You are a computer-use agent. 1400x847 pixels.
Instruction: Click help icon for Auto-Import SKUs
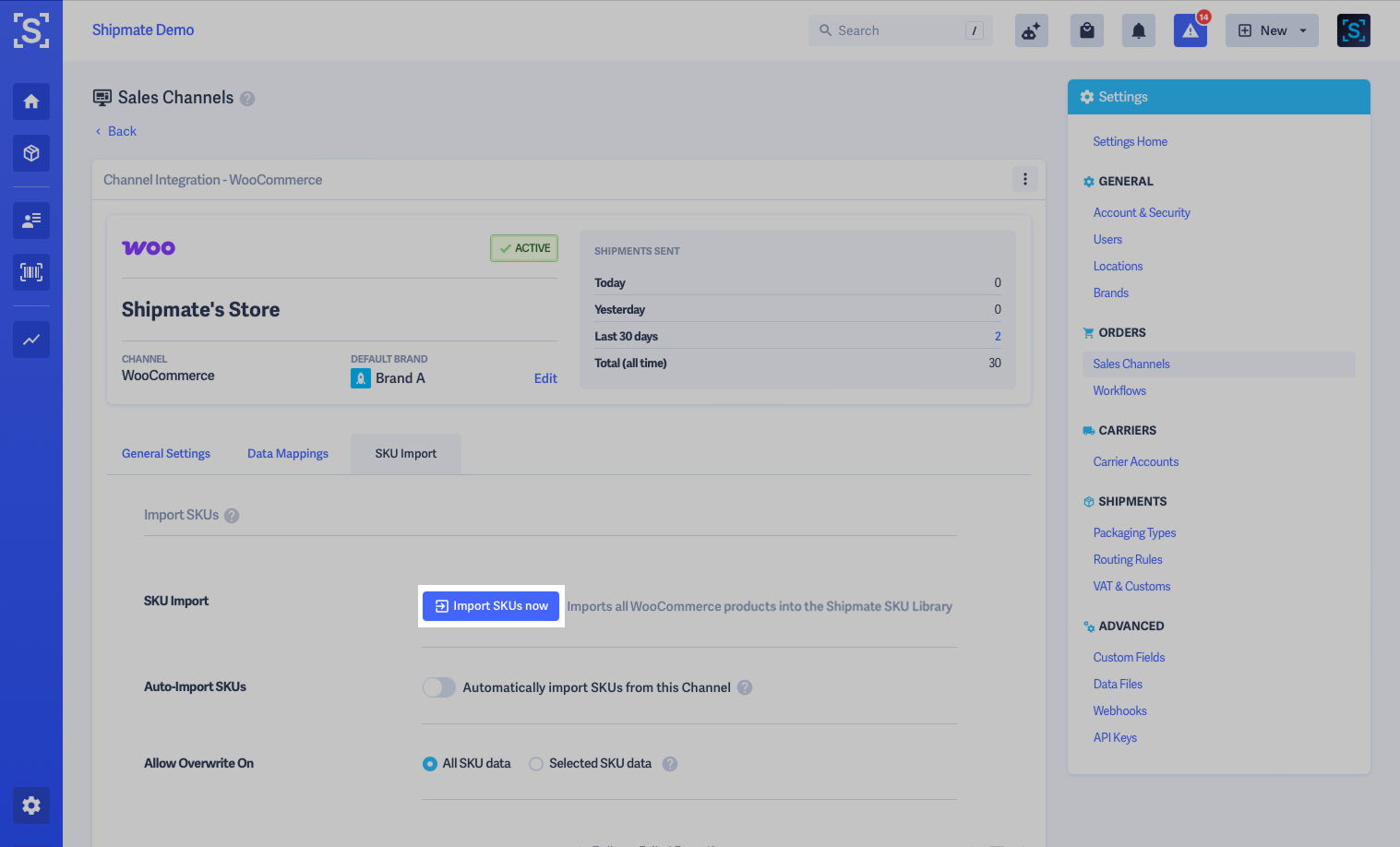745,687
